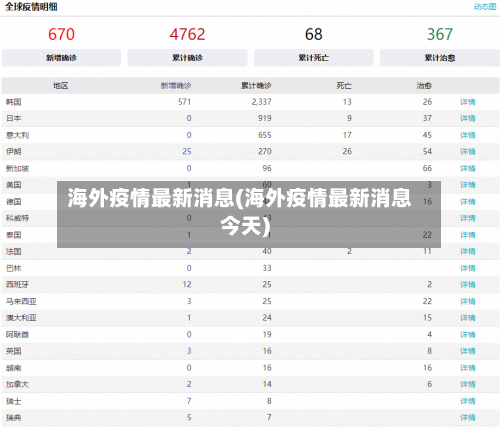This screenshot has width=500, height=430.
Task: Select the 越南 region name
Action: tap(14, 368)
